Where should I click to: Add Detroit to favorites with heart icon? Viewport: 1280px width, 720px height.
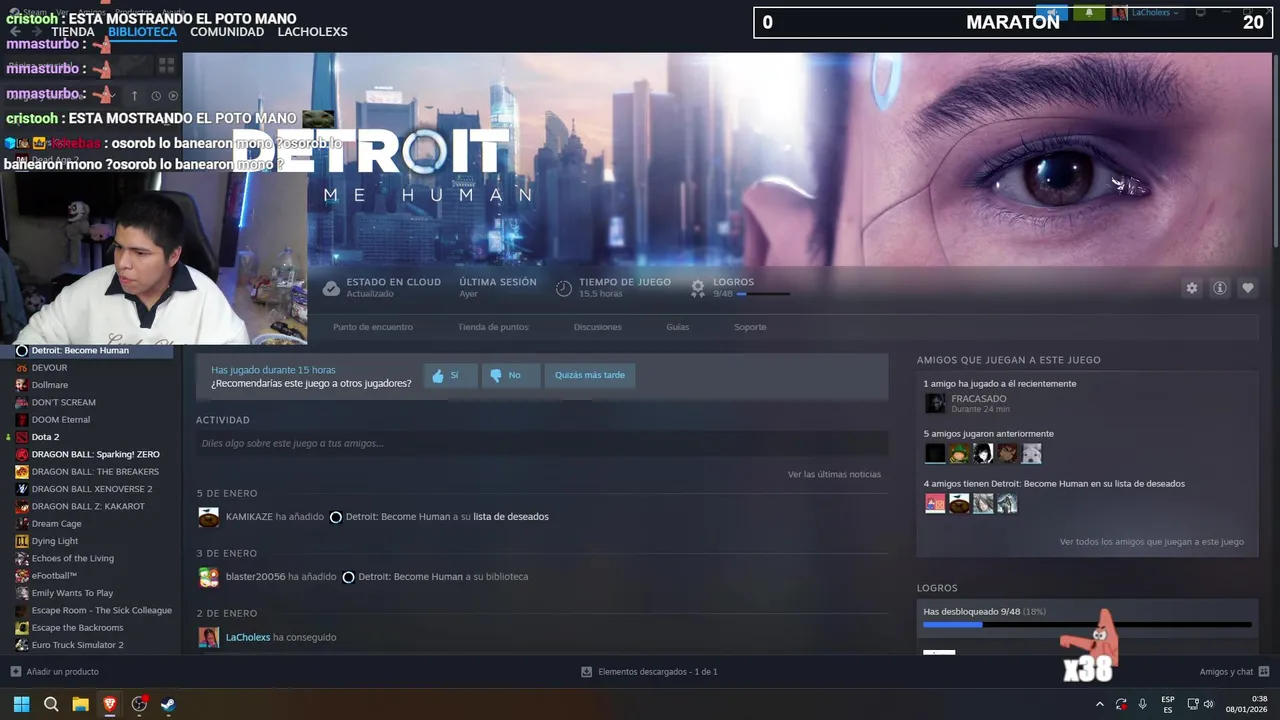click(1248, 288)
